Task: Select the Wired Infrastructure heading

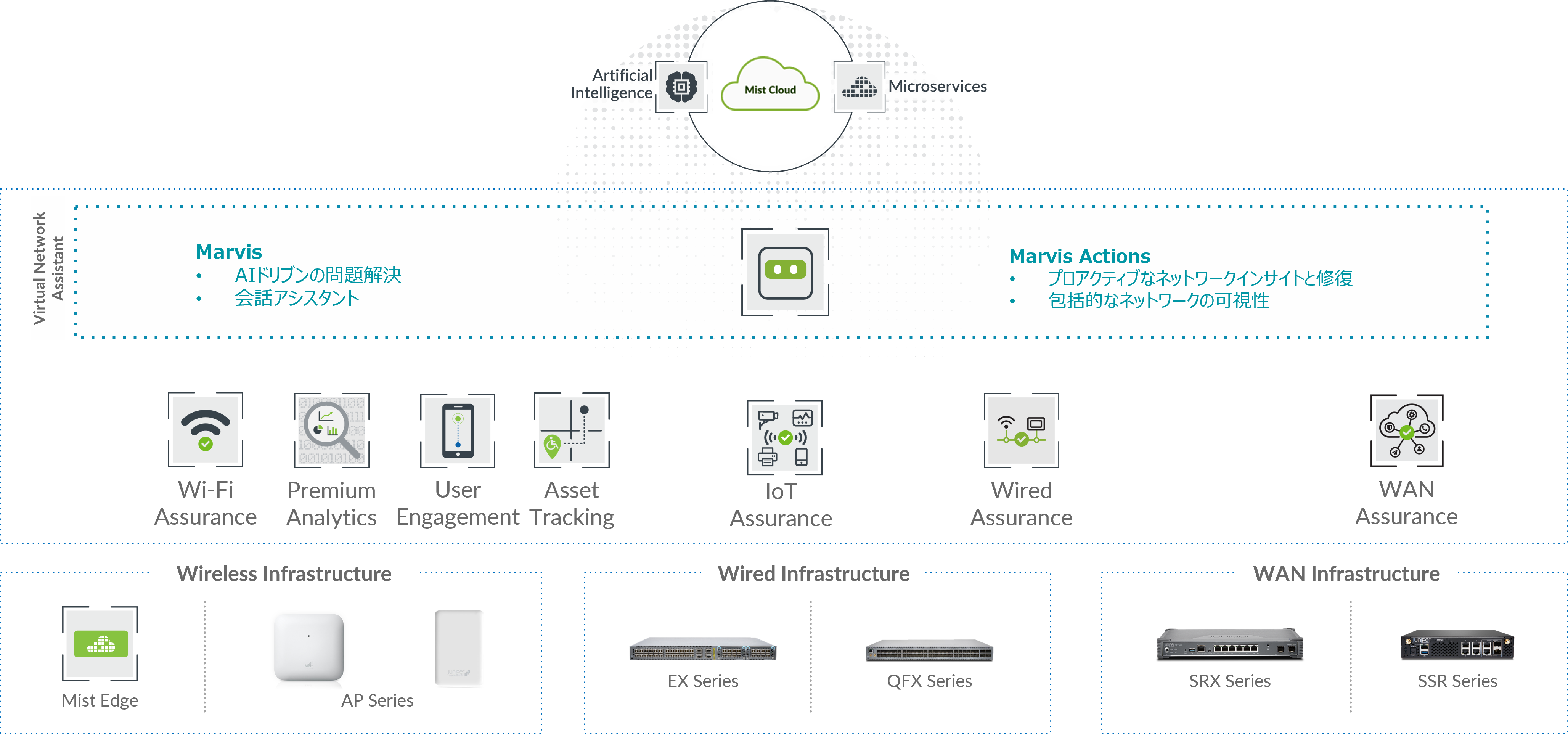Action: (813, 573)
